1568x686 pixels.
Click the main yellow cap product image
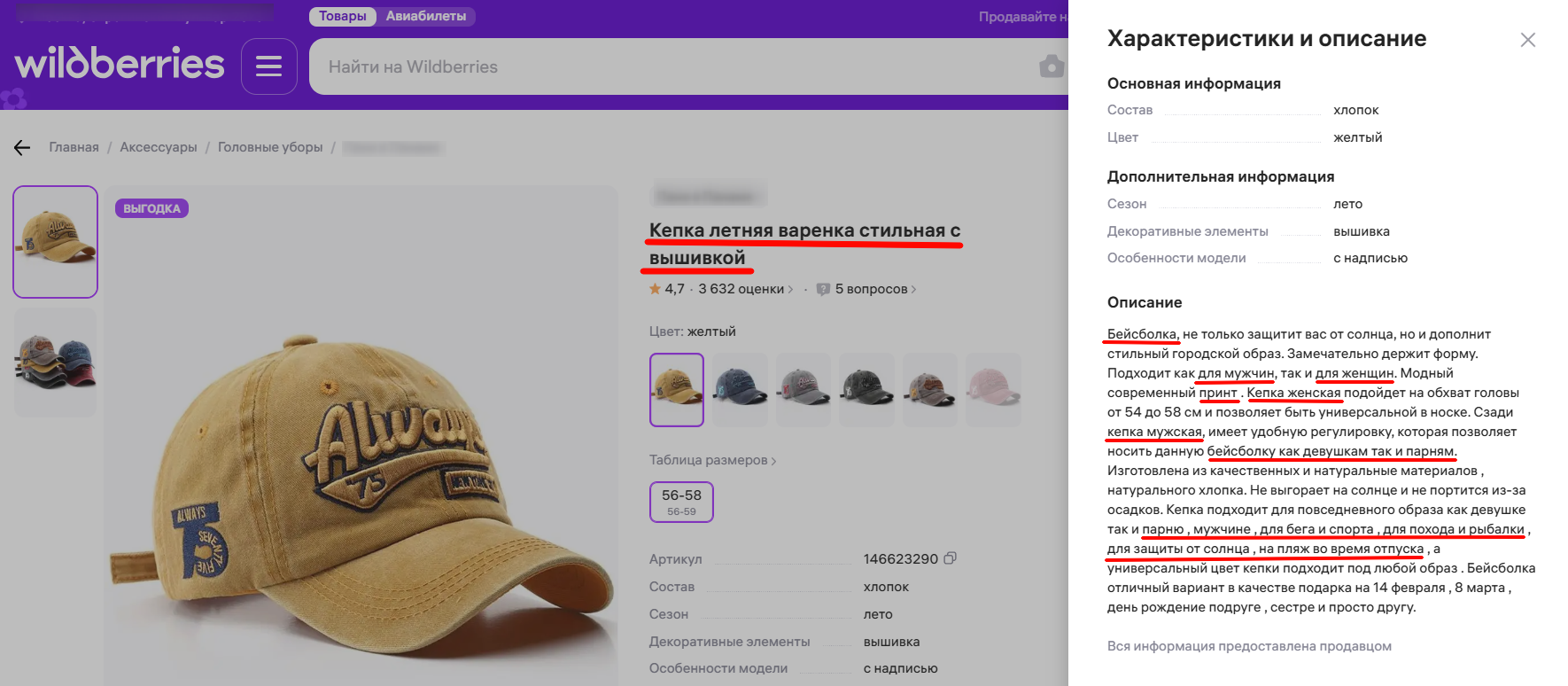(x=361, y=436)
